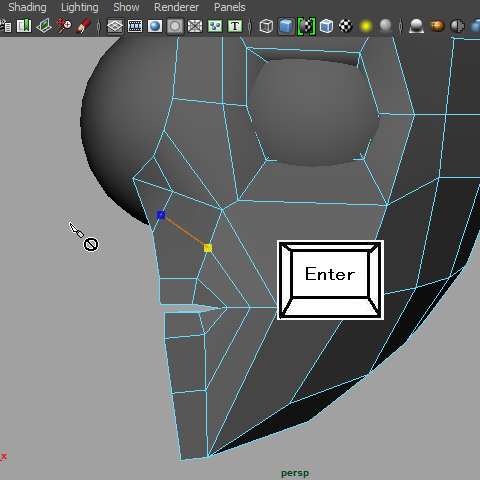Viewport: 480px width, 480px height.
Task: Toggle the grid display icon
Action: coord(115,26)
